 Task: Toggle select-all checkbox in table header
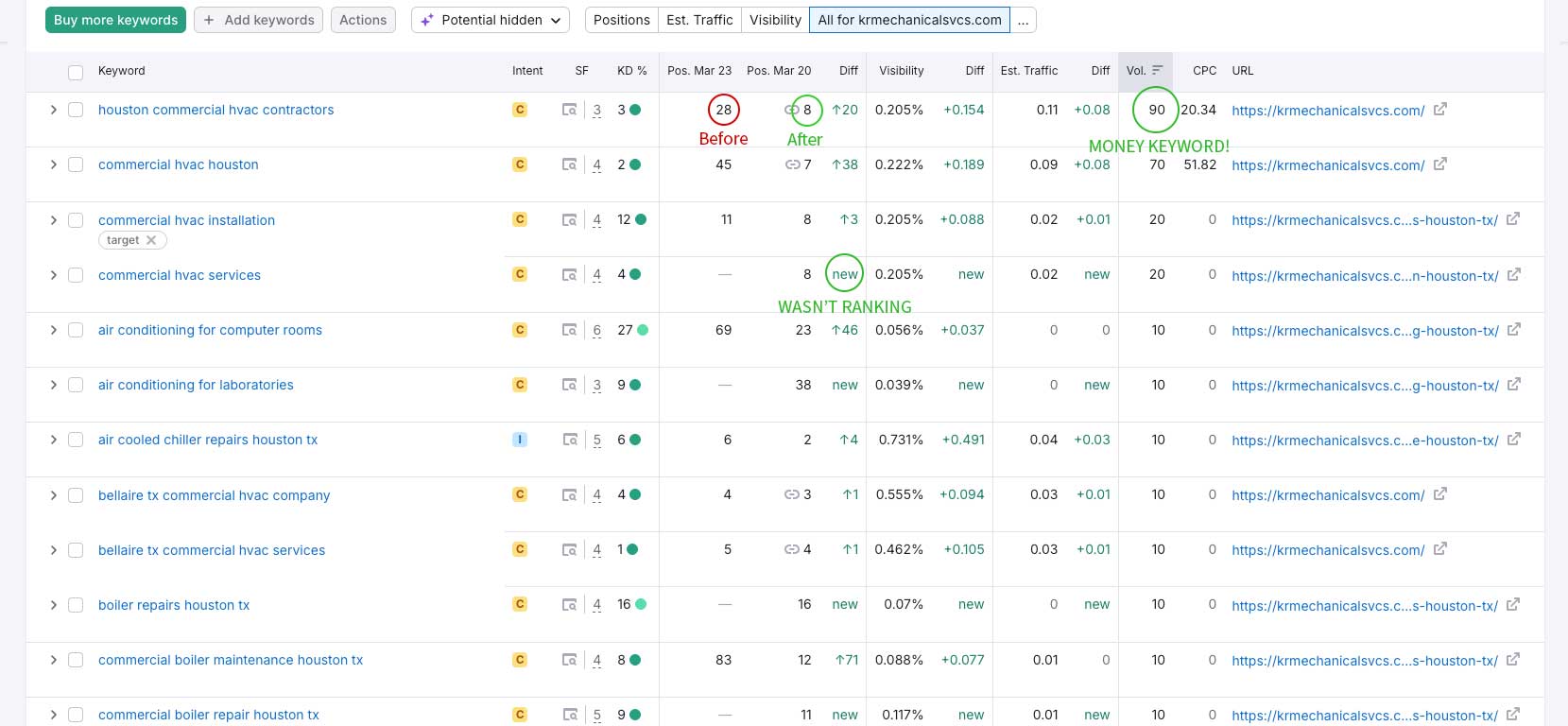[x=76, y=72]
